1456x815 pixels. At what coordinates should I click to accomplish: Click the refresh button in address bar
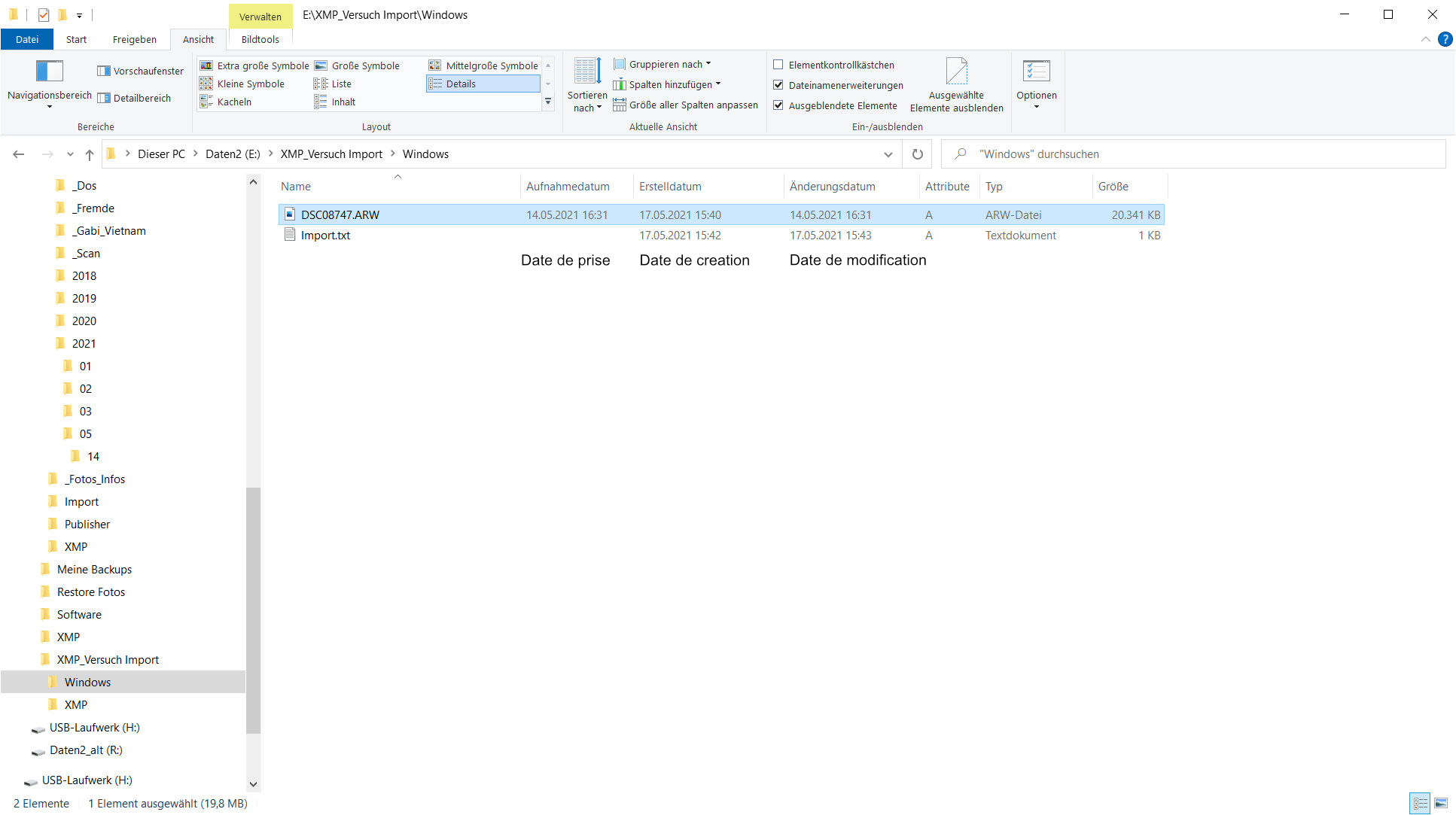(x=917, y=154)
